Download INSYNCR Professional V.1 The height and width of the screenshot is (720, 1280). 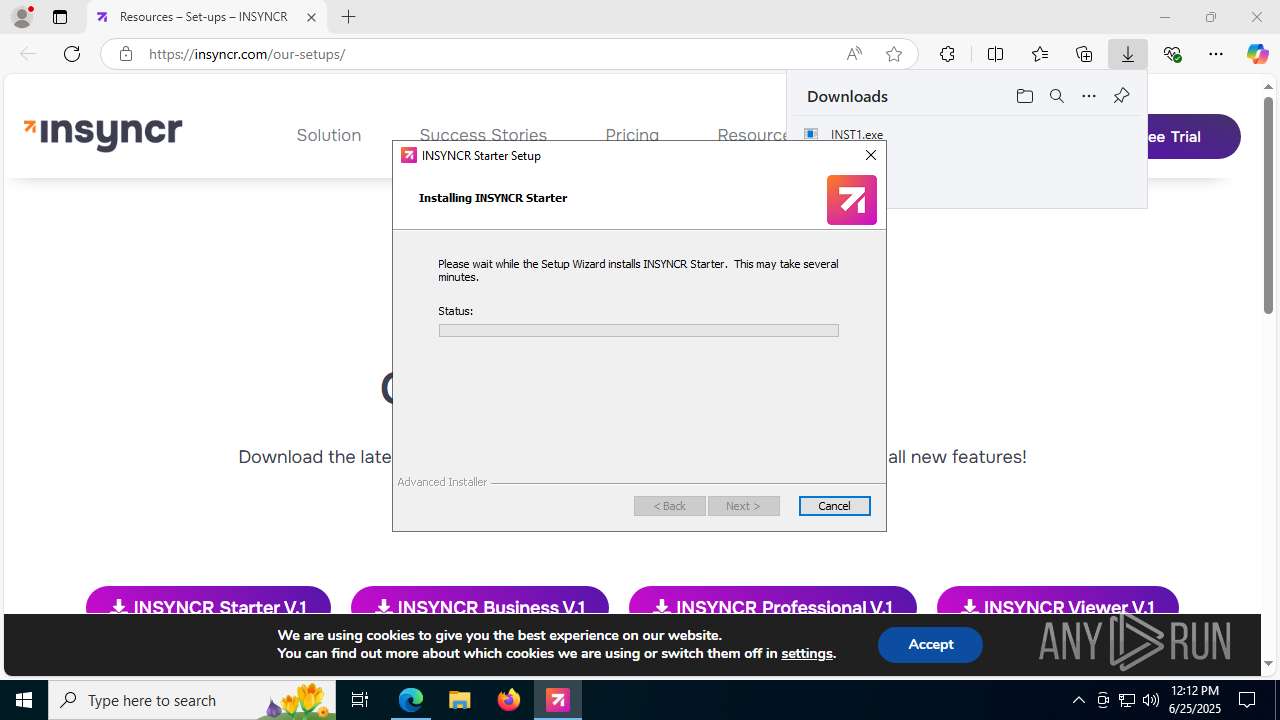point(773,602)
